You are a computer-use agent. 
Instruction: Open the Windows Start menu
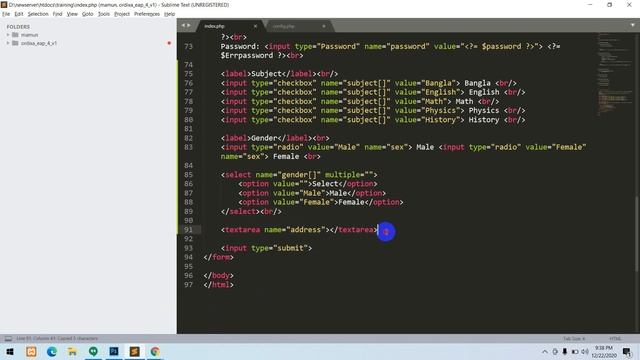coord(10,351)
